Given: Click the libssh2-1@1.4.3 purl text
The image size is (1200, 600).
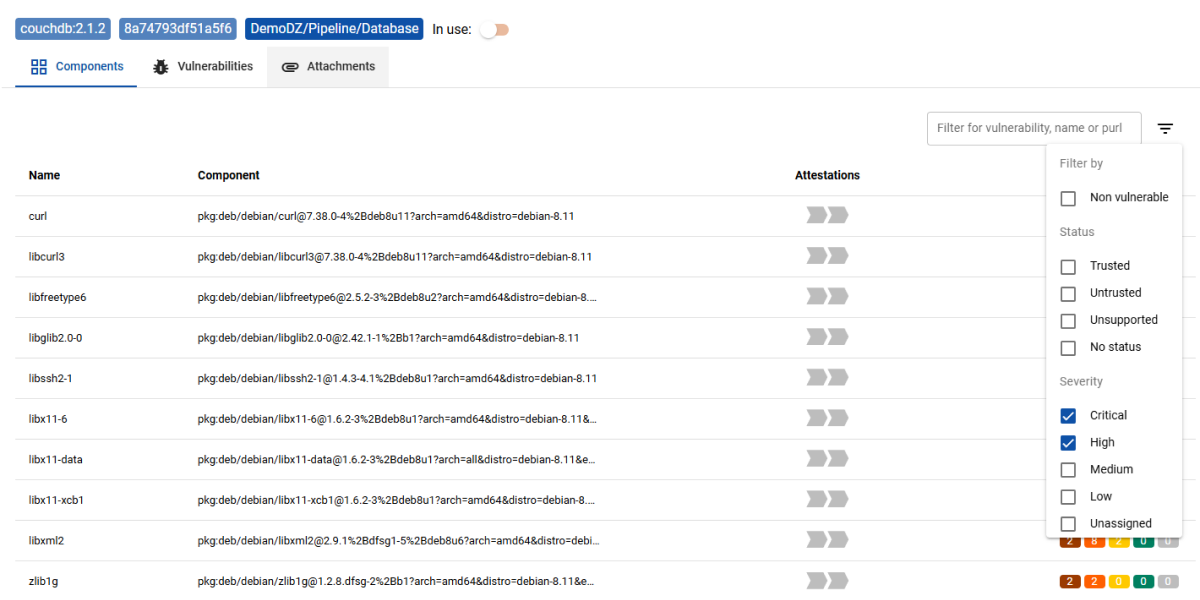Looking at the screenshot, I should point(397,378).
